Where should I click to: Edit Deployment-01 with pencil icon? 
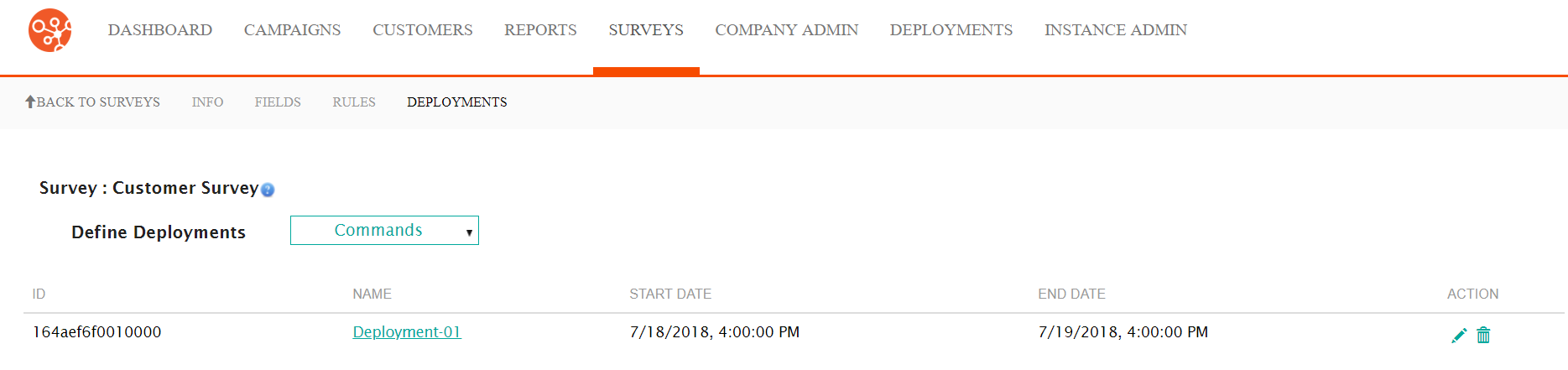coord(1459,336)
